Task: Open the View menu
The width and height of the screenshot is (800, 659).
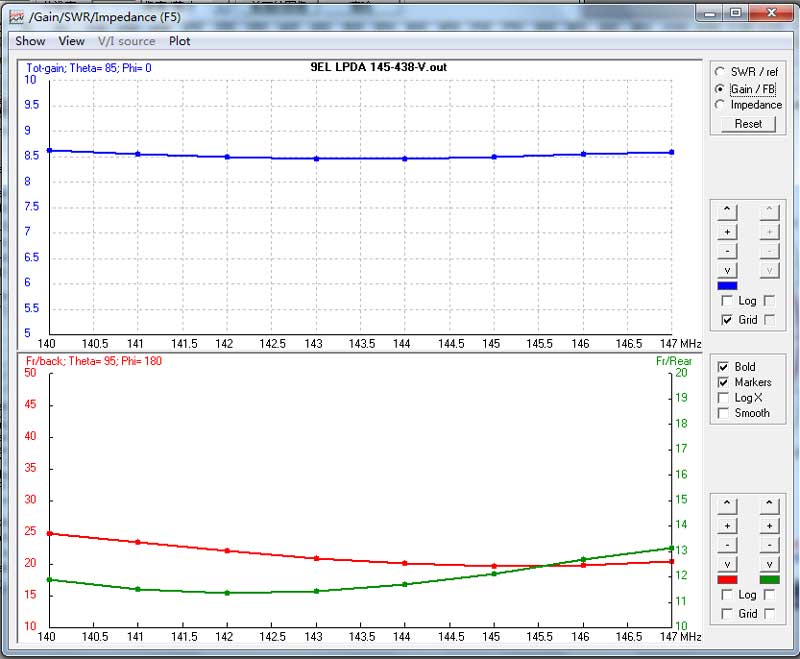Action: click(x=71, y=41)
